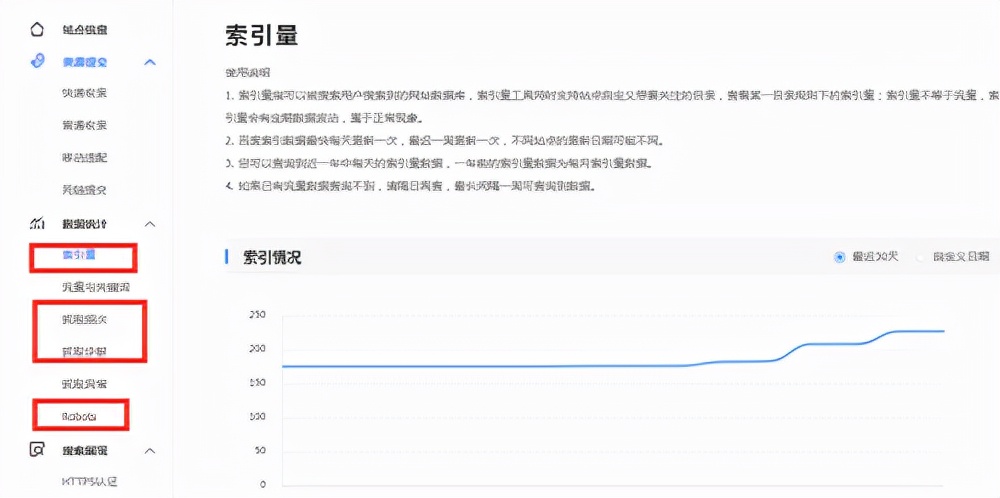Open the 抓取异常 sidebar item
The height and width of the screenshot is (498, 1000).
tap(84, 384)
